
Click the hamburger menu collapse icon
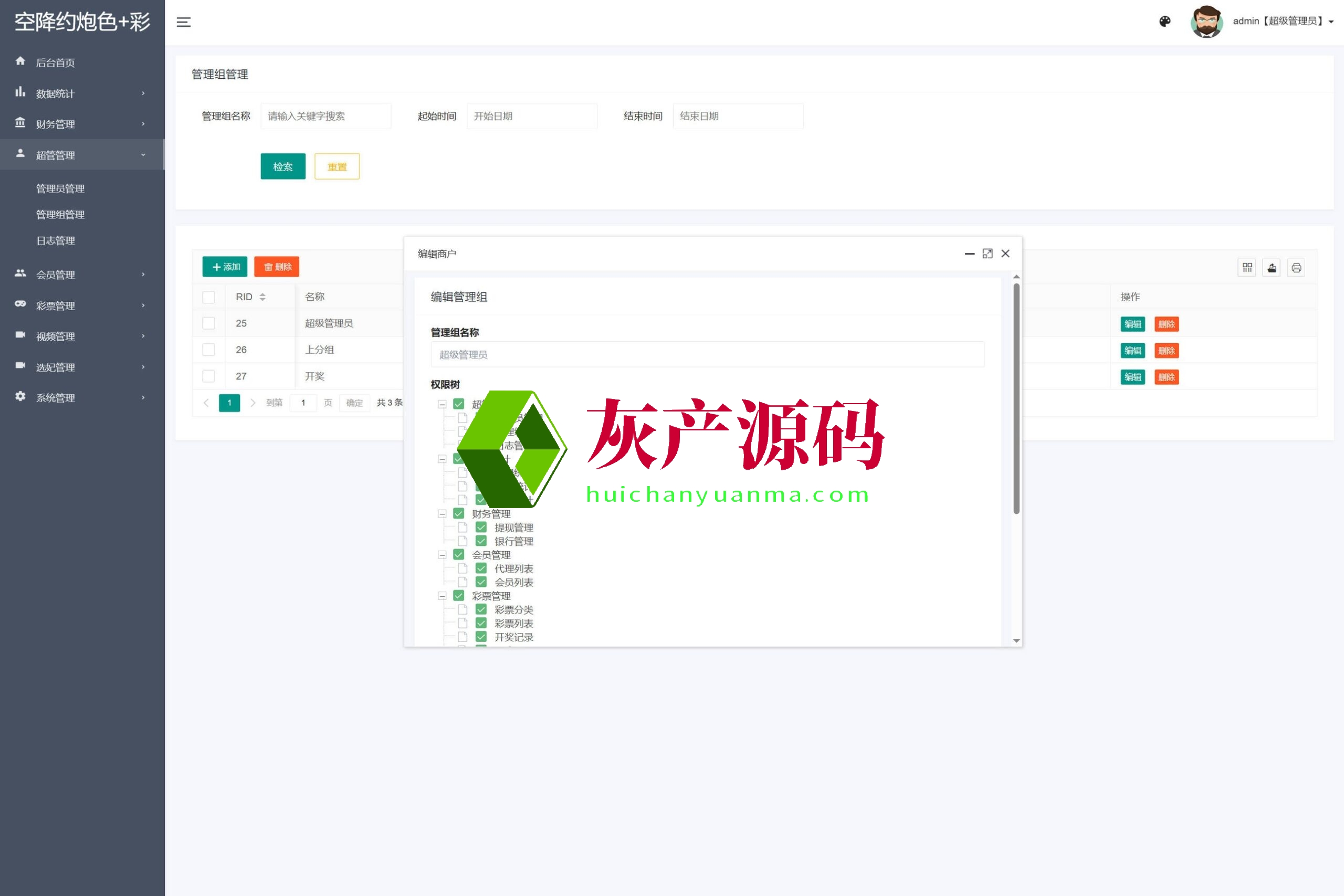pos(183,22)
